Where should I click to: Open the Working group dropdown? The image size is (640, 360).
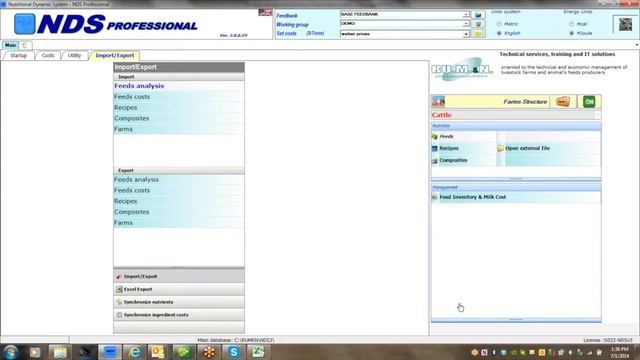pos(466,24)
